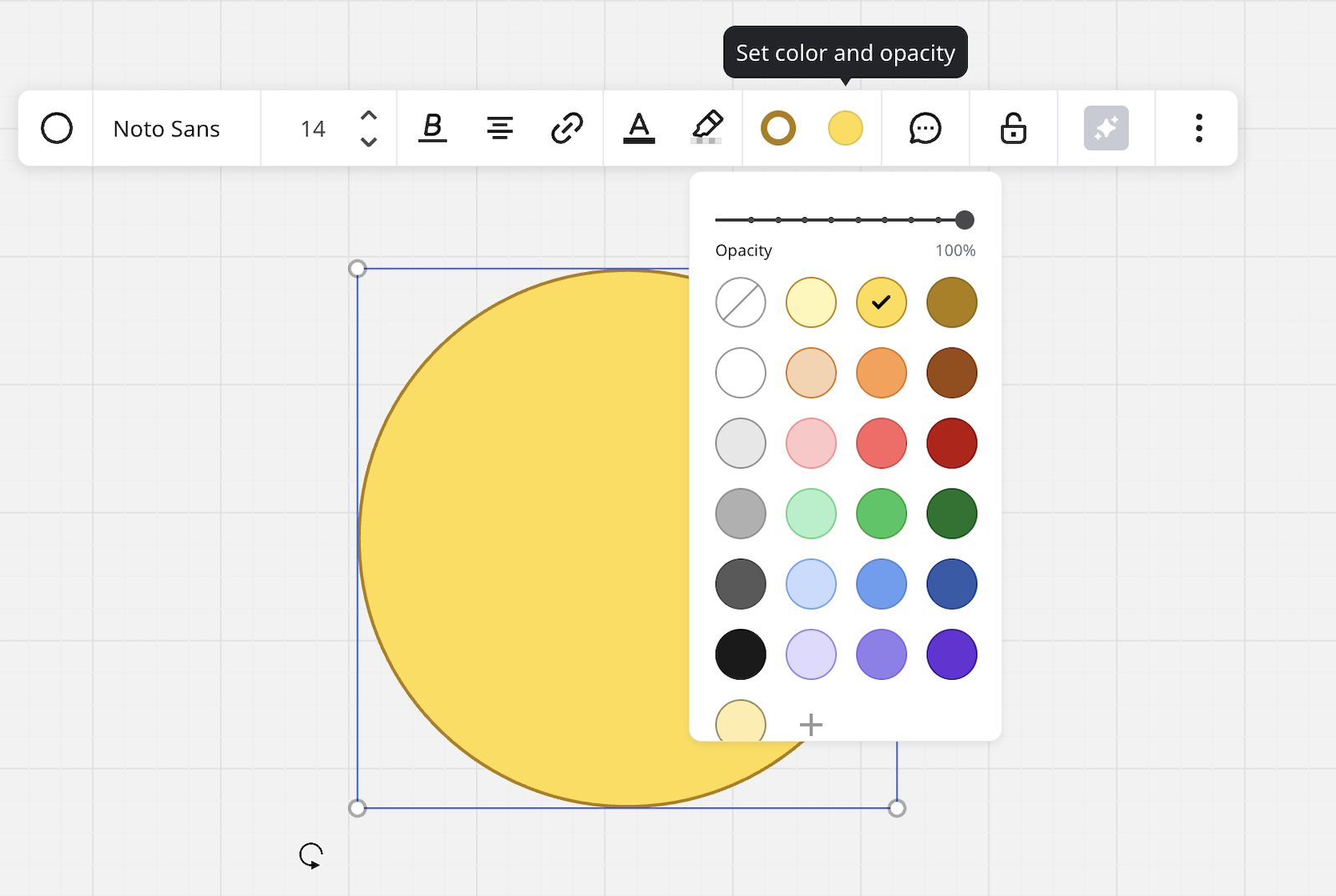
Task: Open the Noto Sans font dropdown
Action: (x=167, y=129)
